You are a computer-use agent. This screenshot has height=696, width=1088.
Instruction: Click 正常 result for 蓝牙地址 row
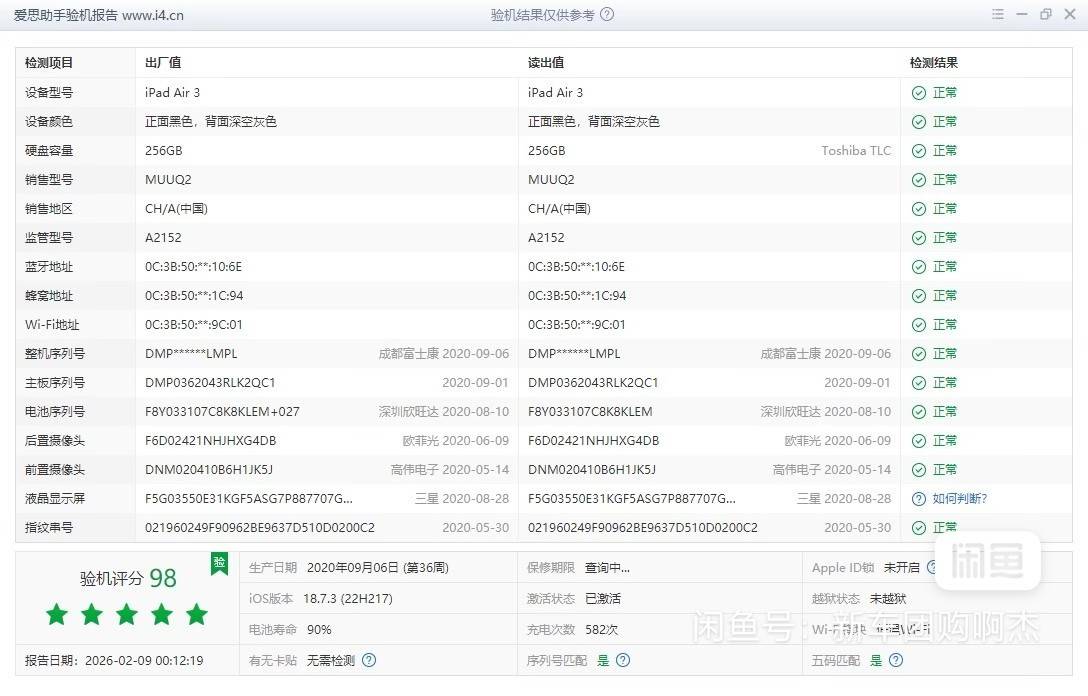point(944,267)
